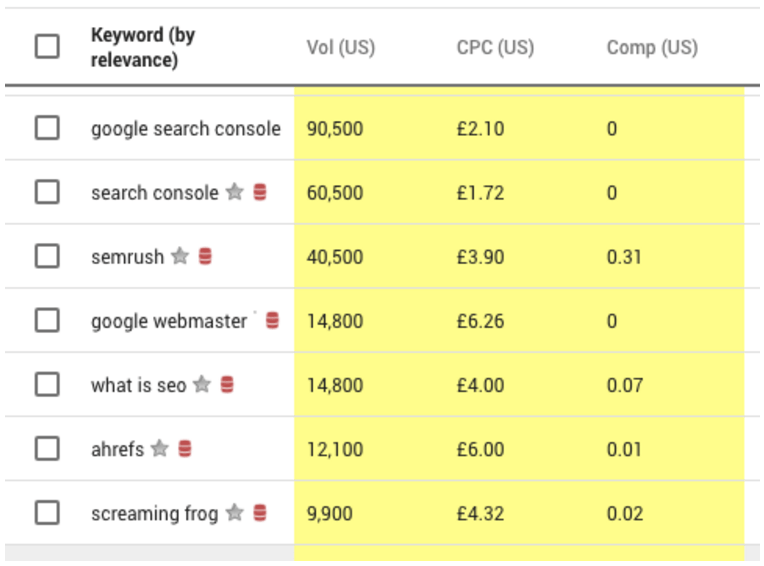764x566 pixels.
Task: Star the 'search console' keyword
Action: point(234,192)
